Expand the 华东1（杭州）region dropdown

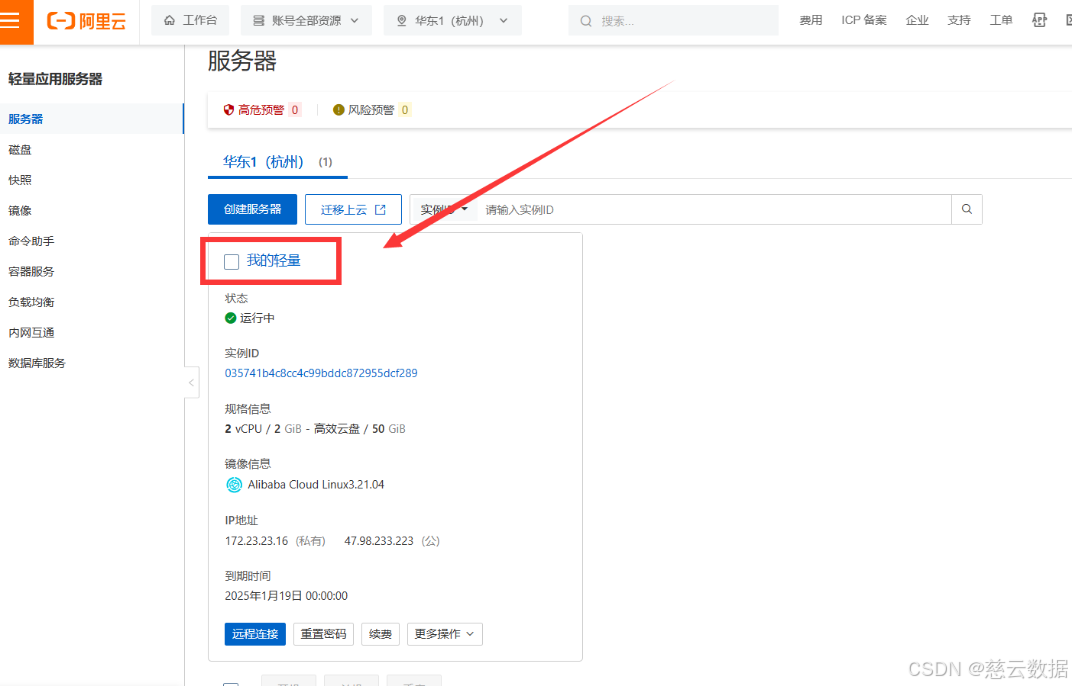coord(453,21)
